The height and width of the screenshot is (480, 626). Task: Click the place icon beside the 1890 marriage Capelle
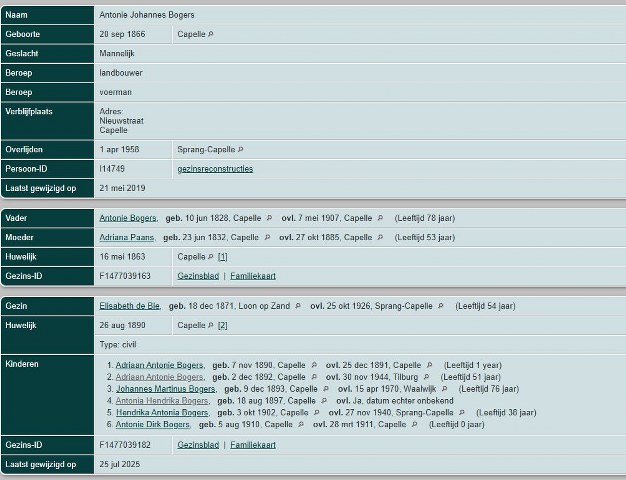coord(211,325)
